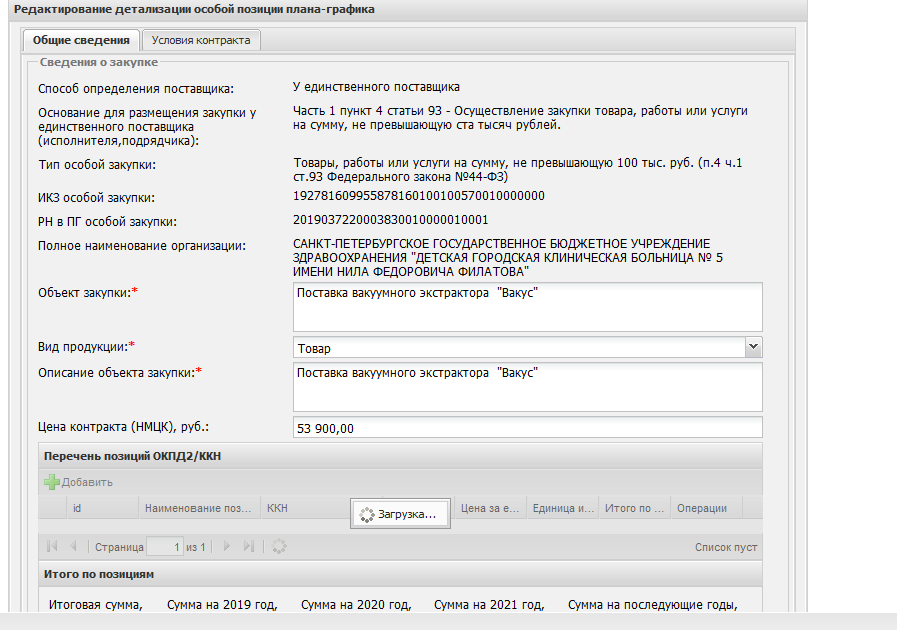The image size is (897, 630).
Task: Click the Наименование поз... column header
Action: (x=198, y=508)
